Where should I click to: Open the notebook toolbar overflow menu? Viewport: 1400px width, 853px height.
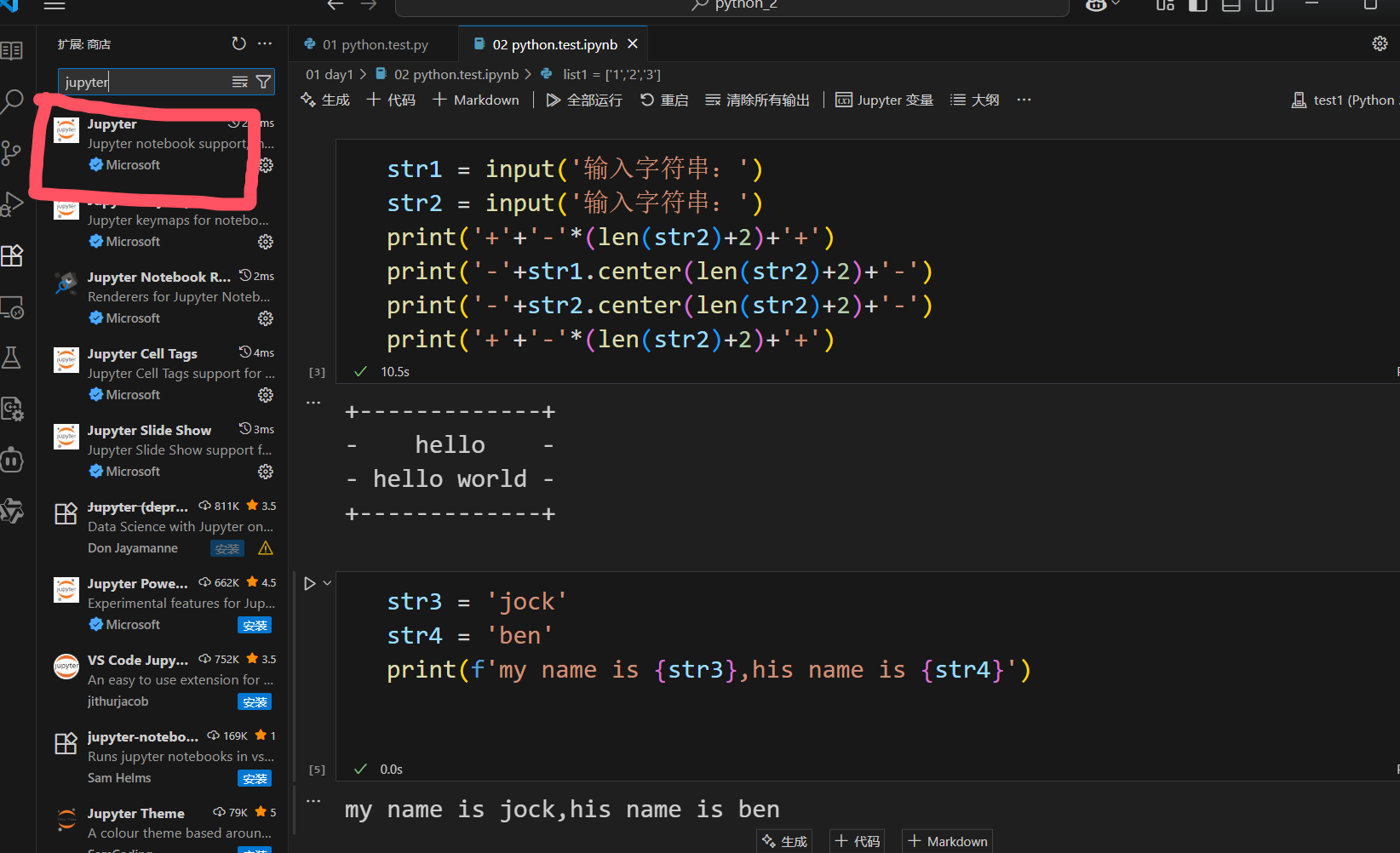[1023, 99]
